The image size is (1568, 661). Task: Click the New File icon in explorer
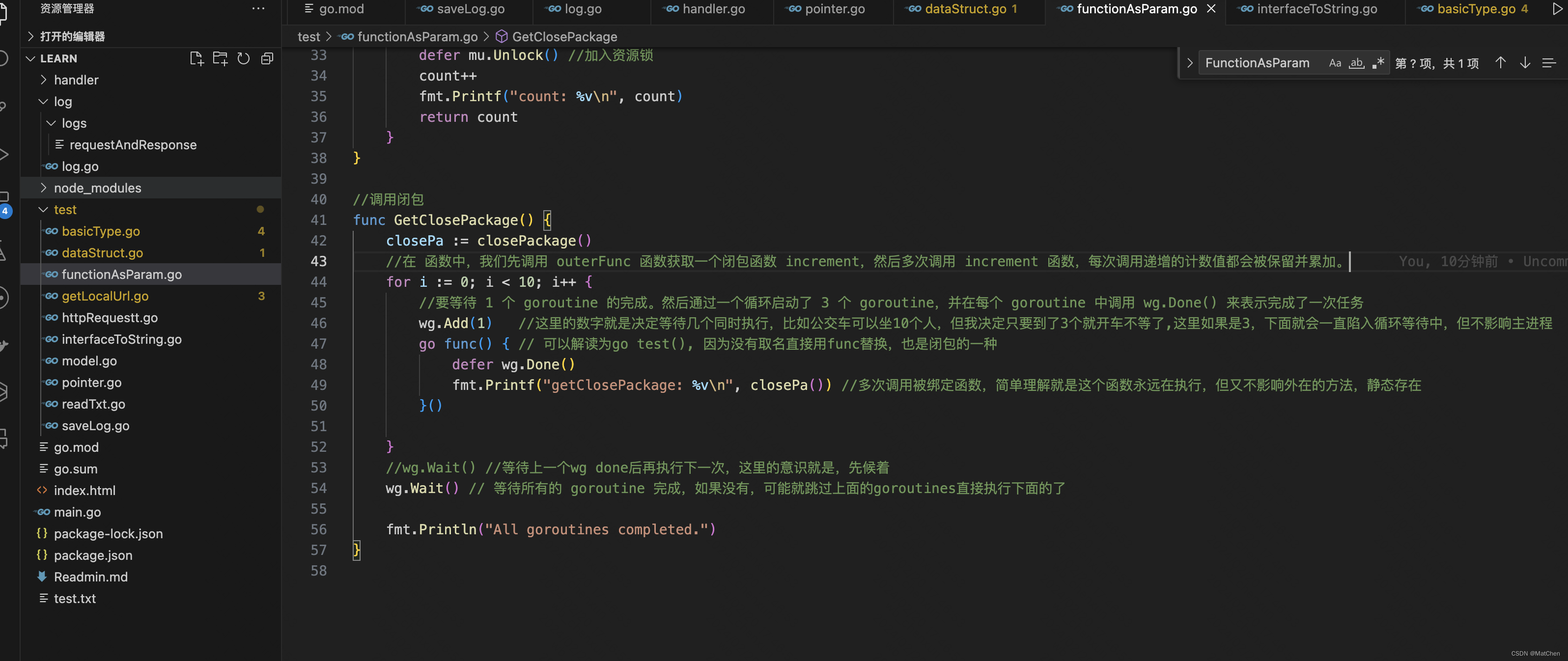(196, 58)
